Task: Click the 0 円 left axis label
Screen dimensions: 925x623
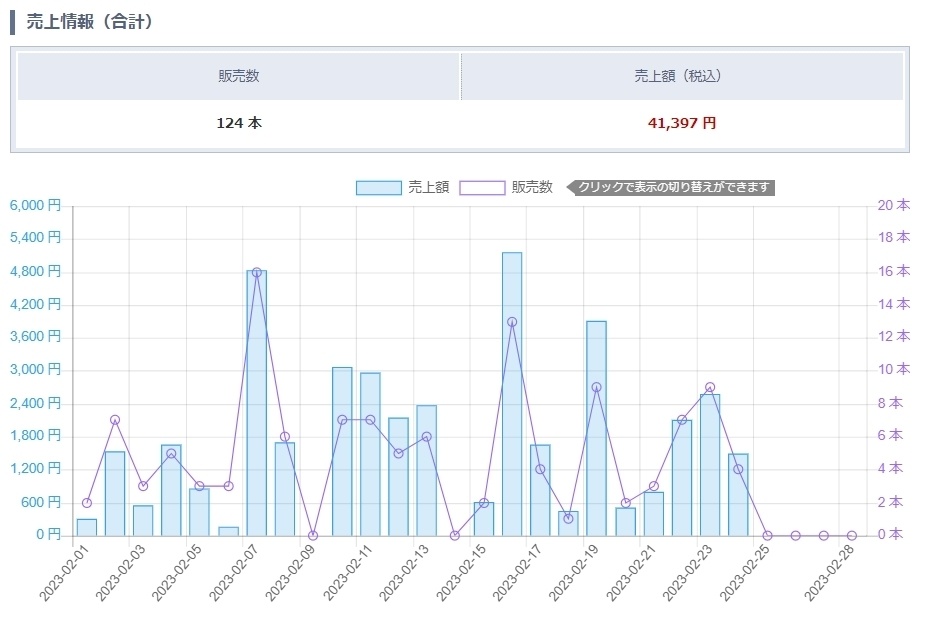Action: click(x=48, y=535)
